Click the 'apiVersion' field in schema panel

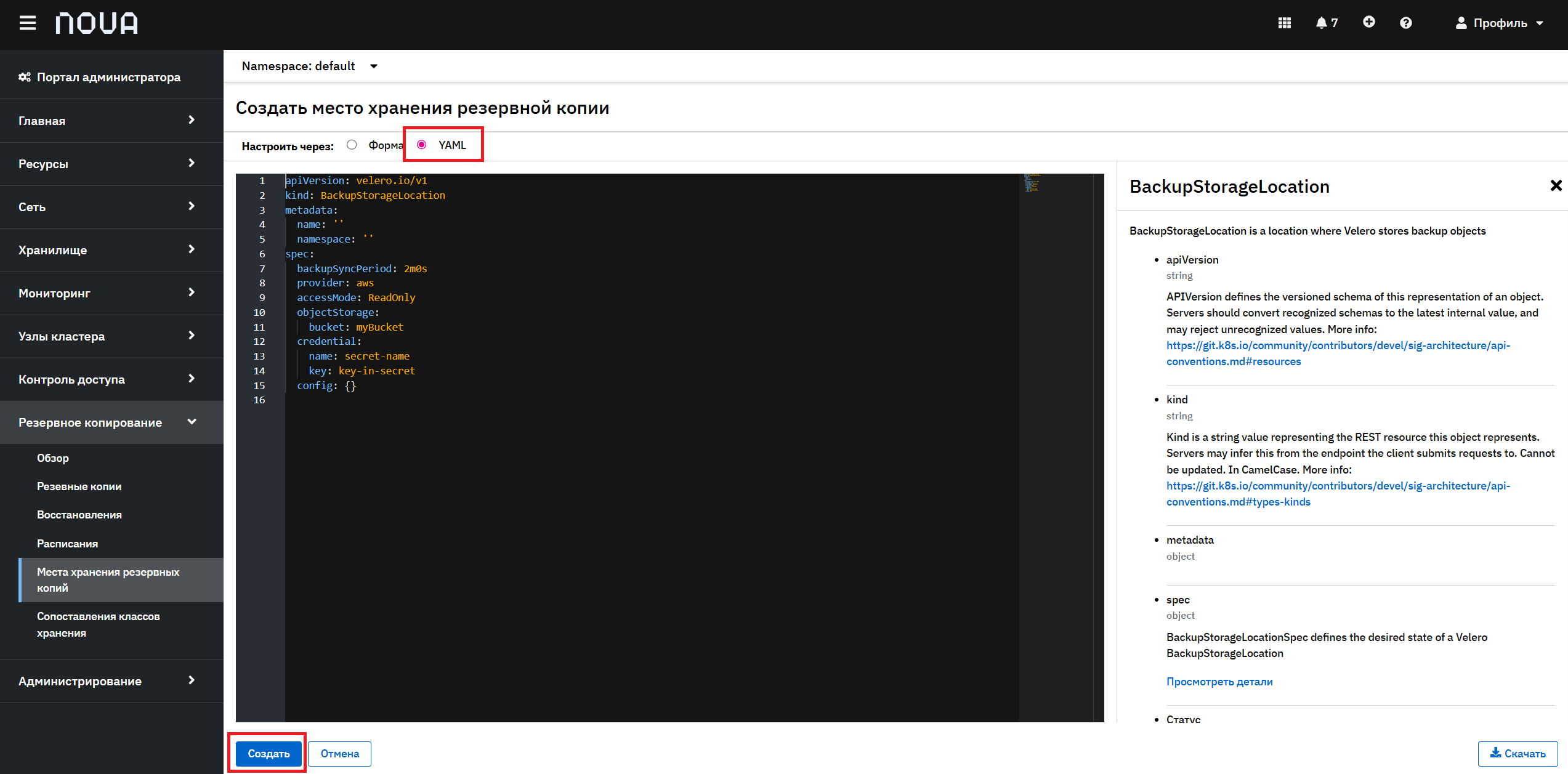pos(1192,260)
